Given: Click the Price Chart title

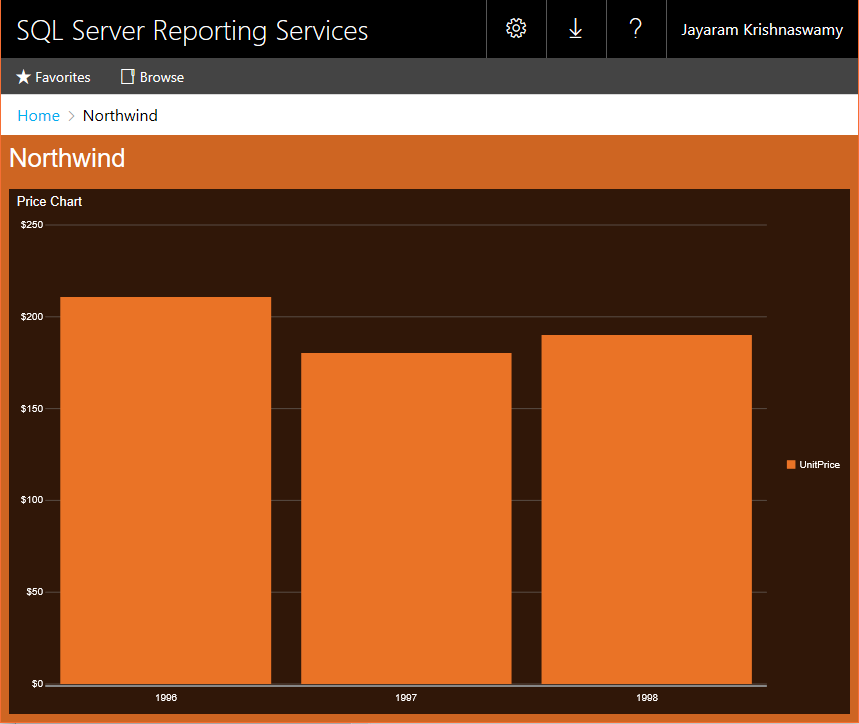Looking at the screenshot, I should coord(49,201).
